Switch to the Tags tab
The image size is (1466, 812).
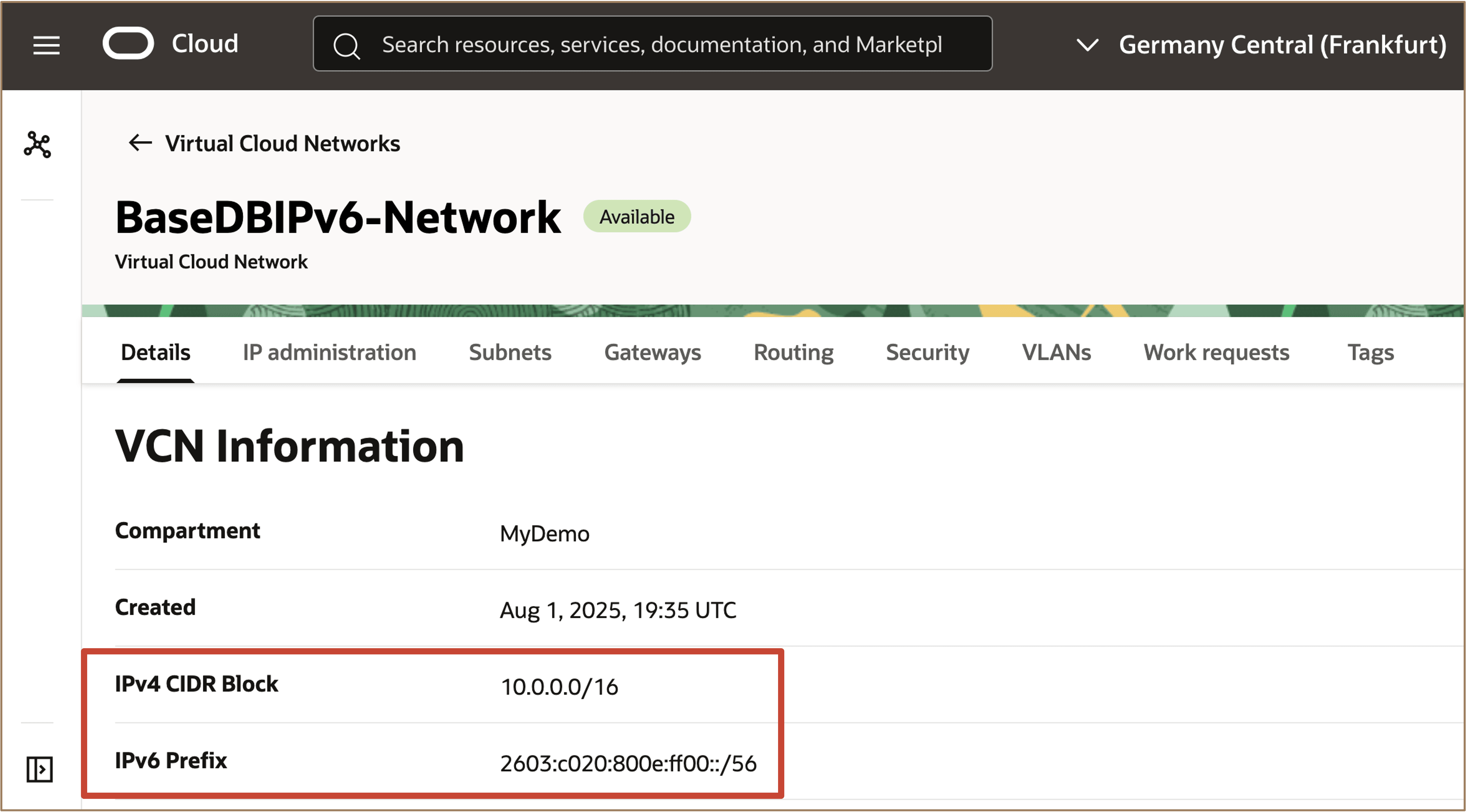click(x=1370, y=352)
